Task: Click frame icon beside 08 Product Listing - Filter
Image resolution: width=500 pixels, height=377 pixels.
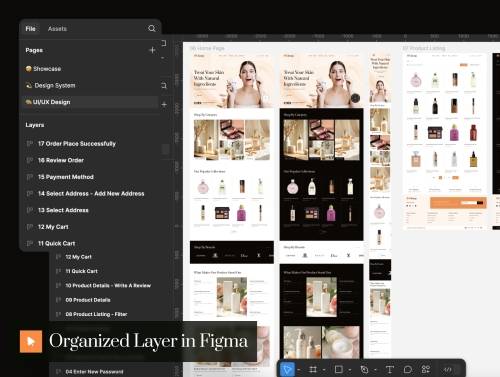Action: tap(58, 314)
